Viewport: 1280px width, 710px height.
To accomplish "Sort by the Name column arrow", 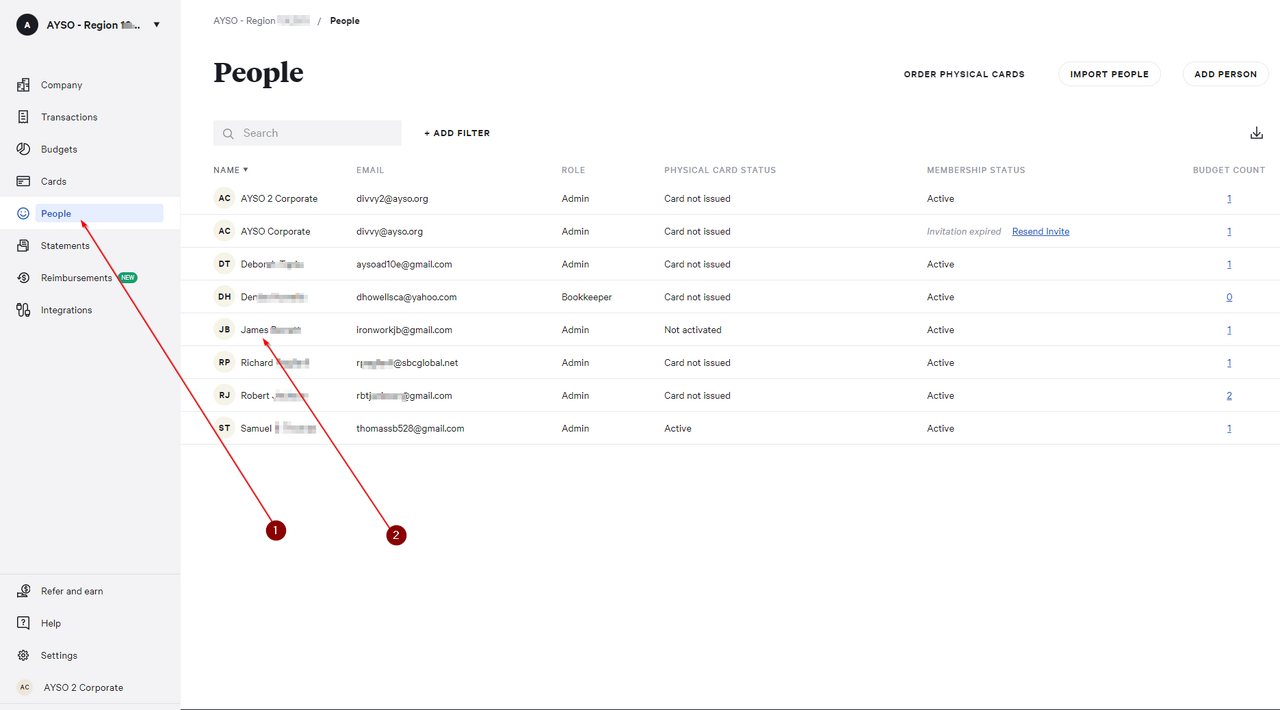I will 246,170.
